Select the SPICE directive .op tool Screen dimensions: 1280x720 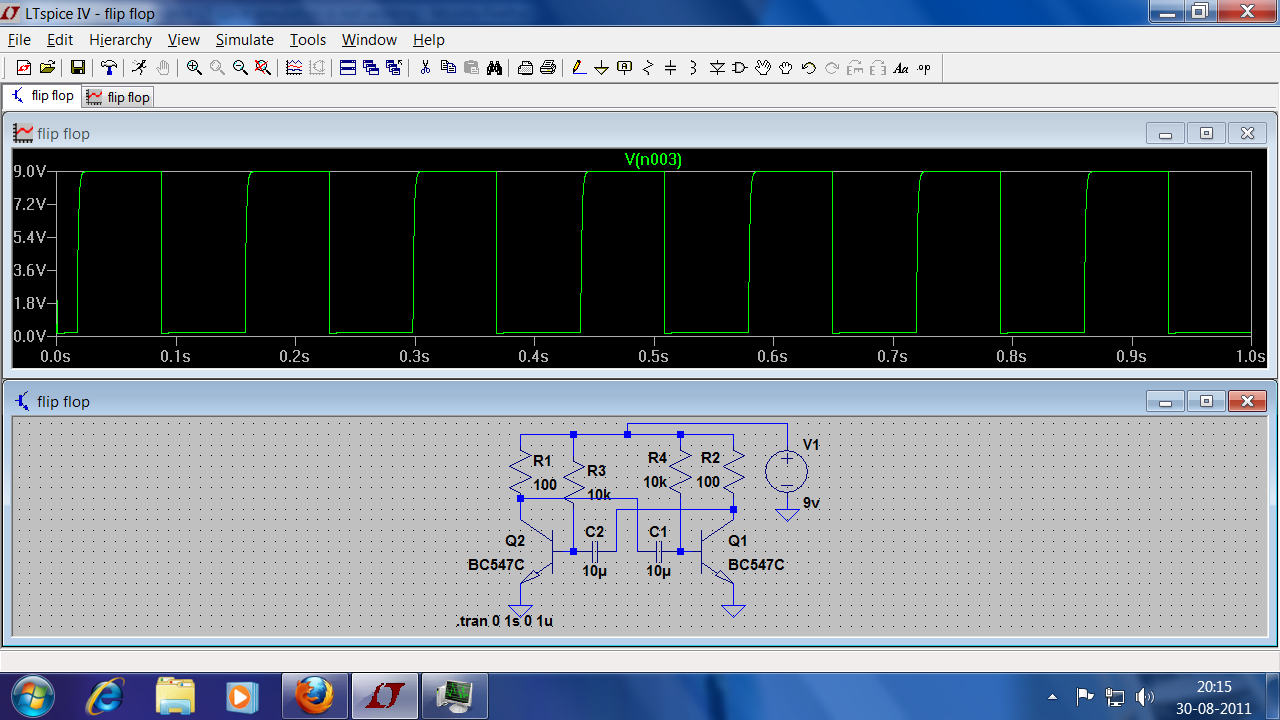[x=924, y=68]
